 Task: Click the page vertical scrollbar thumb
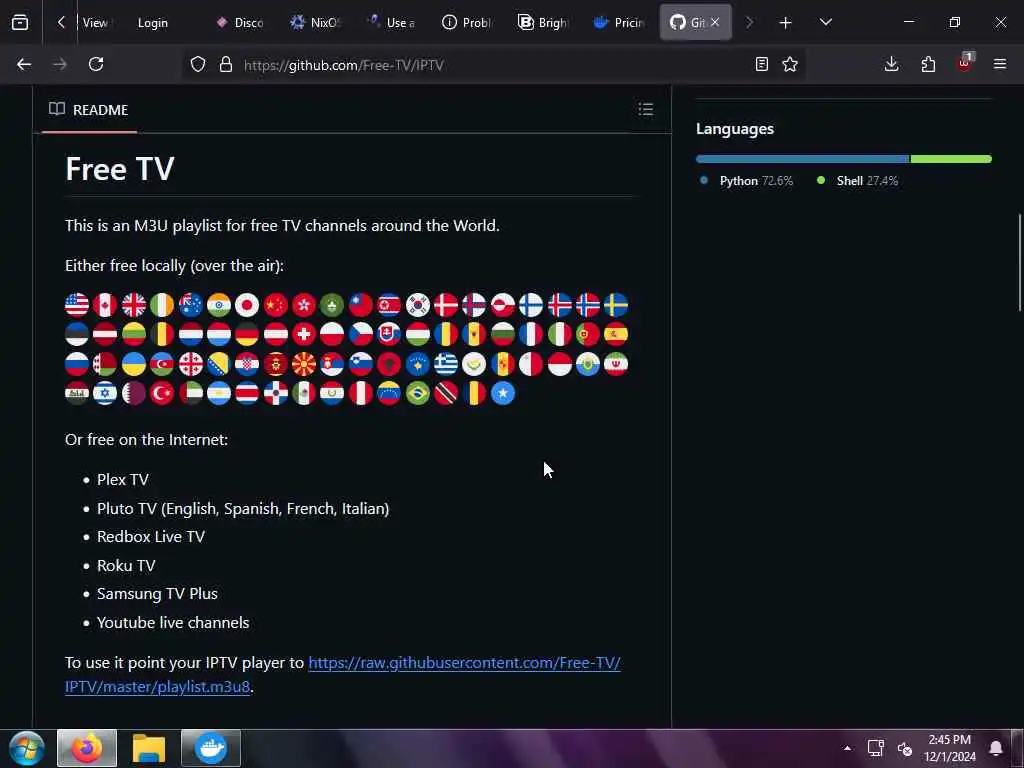(1021, 263)
